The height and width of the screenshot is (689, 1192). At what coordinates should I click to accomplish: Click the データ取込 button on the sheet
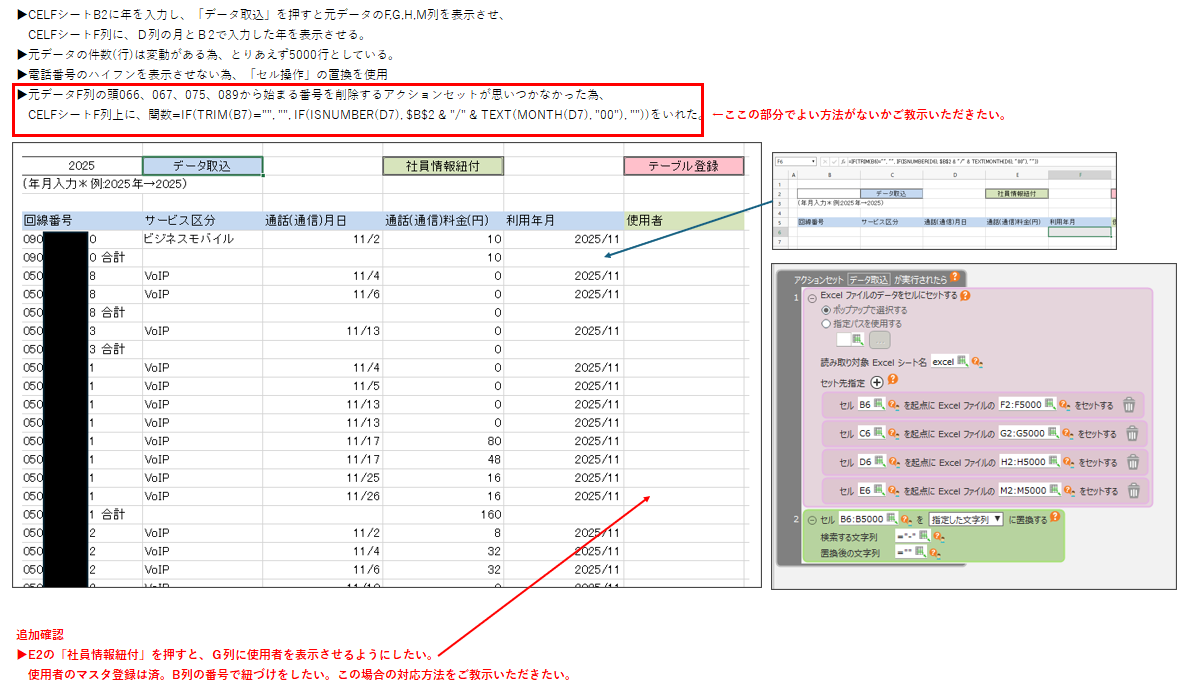coord(202,166)
